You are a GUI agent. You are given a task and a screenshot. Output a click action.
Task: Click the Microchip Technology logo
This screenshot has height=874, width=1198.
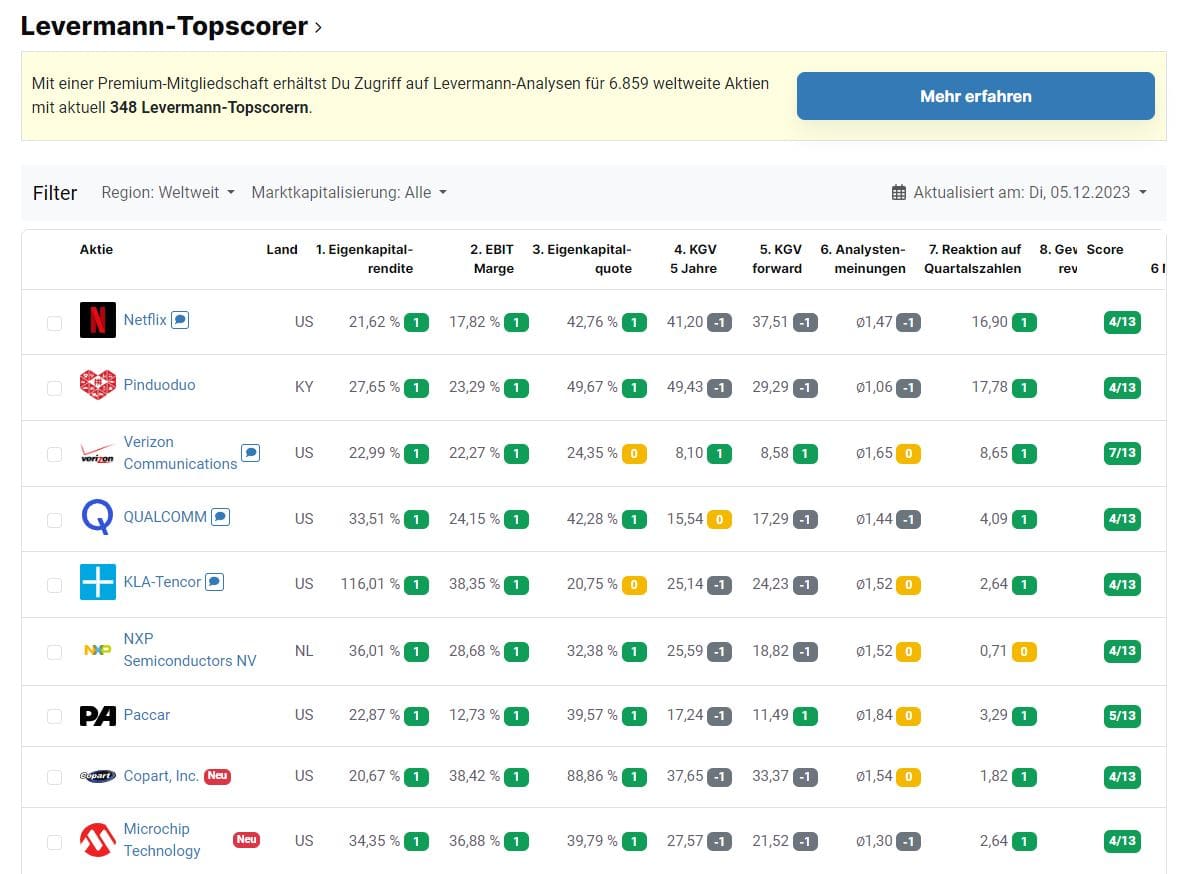pyautogui.click(x=97, y=840)
